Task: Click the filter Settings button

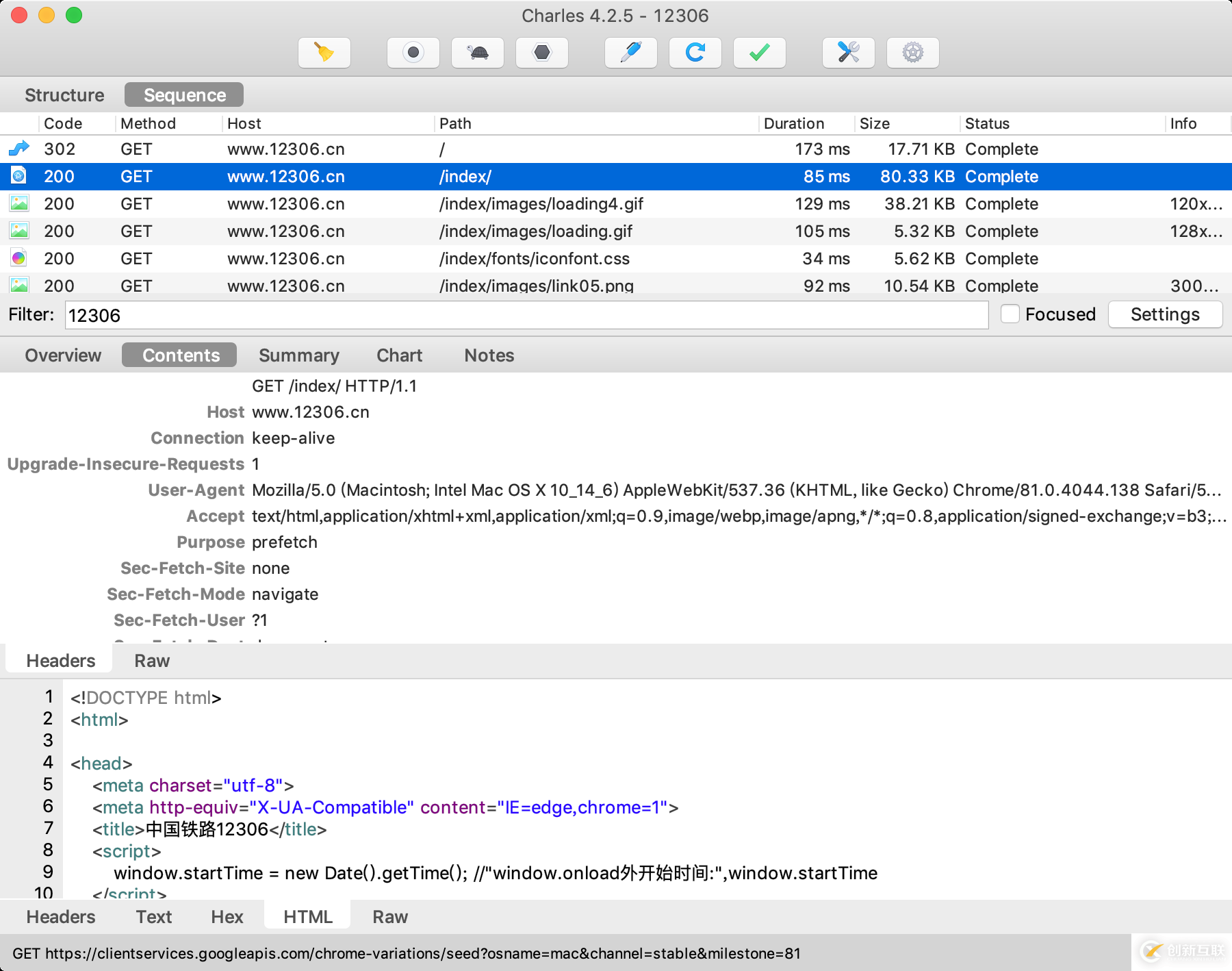Action: point(1165,314)
